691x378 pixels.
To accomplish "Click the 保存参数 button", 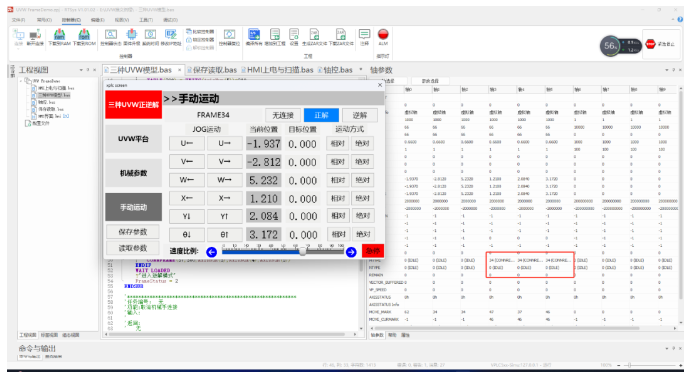I will point(133,232).
